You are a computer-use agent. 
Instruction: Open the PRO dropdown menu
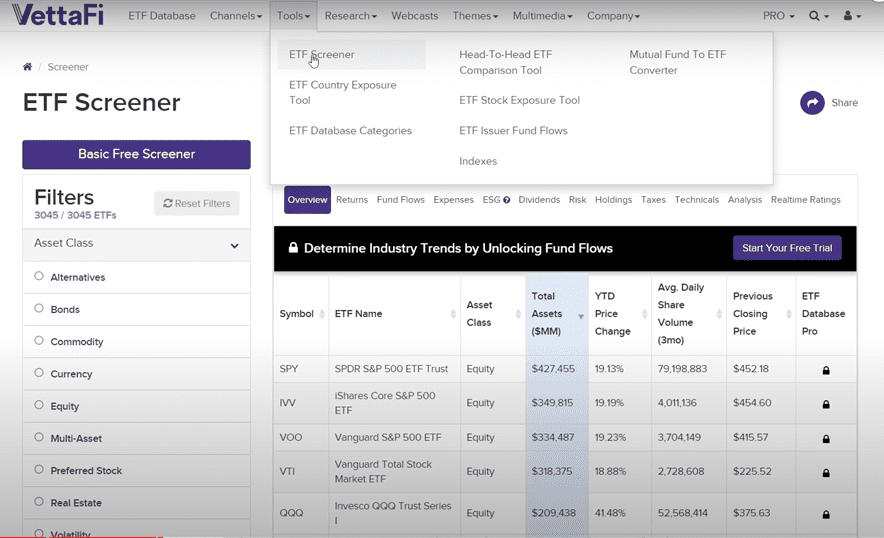click(778, 16)
